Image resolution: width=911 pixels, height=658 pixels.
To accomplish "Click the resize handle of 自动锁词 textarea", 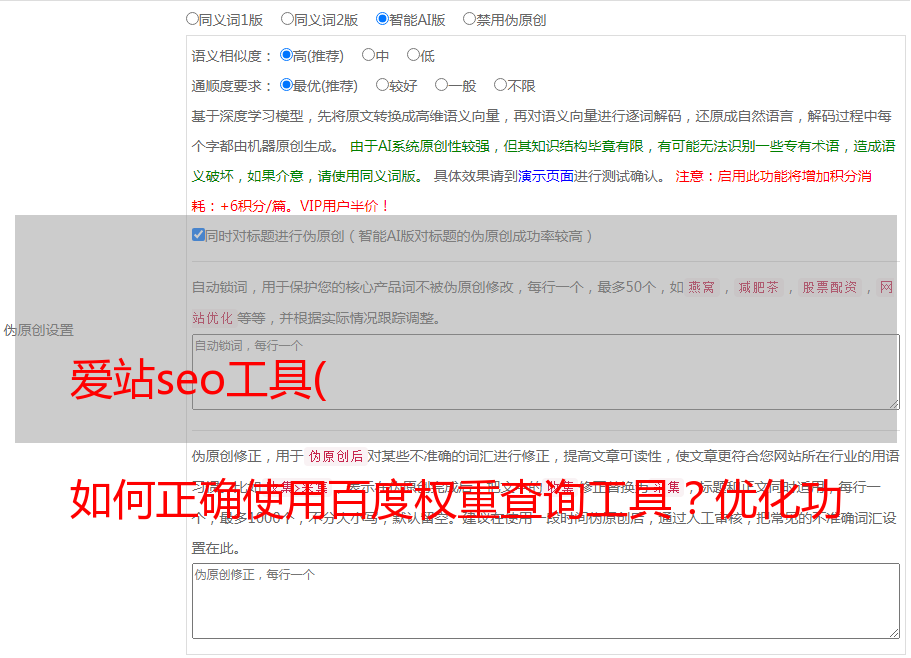I will point(894,404).
